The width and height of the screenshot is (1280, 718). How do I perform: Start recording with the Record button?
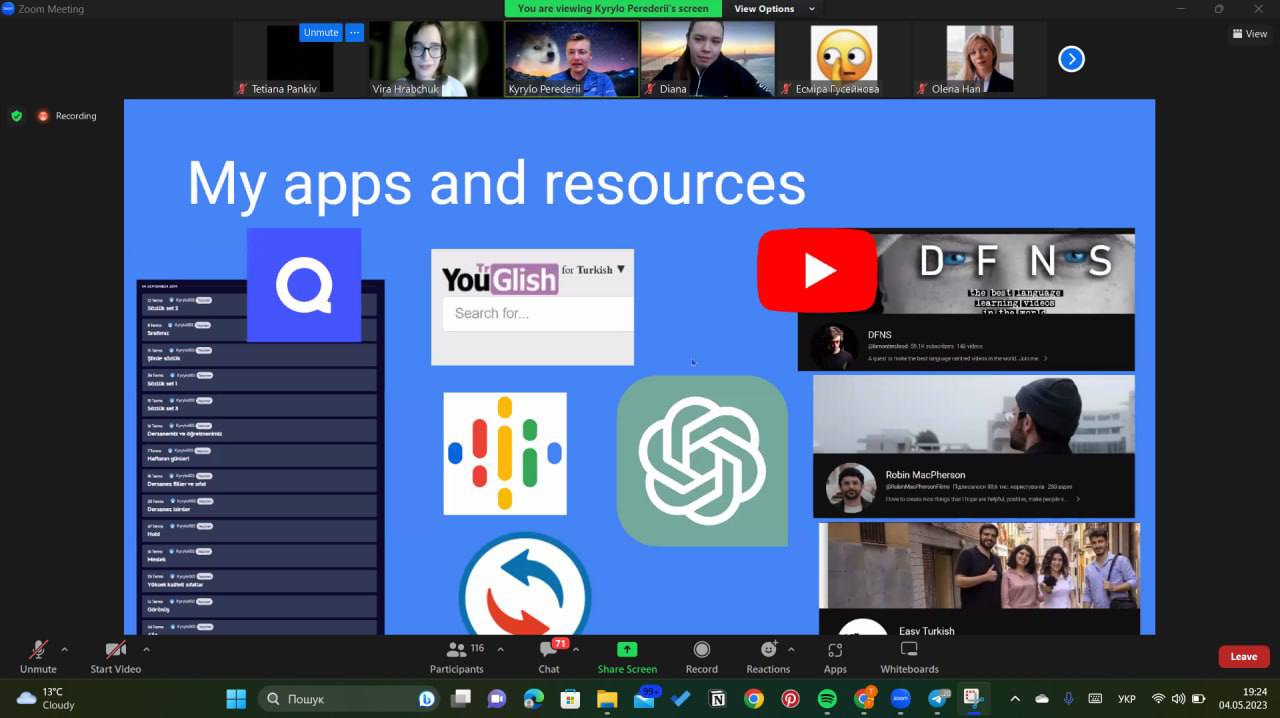[x=701, y=650]
